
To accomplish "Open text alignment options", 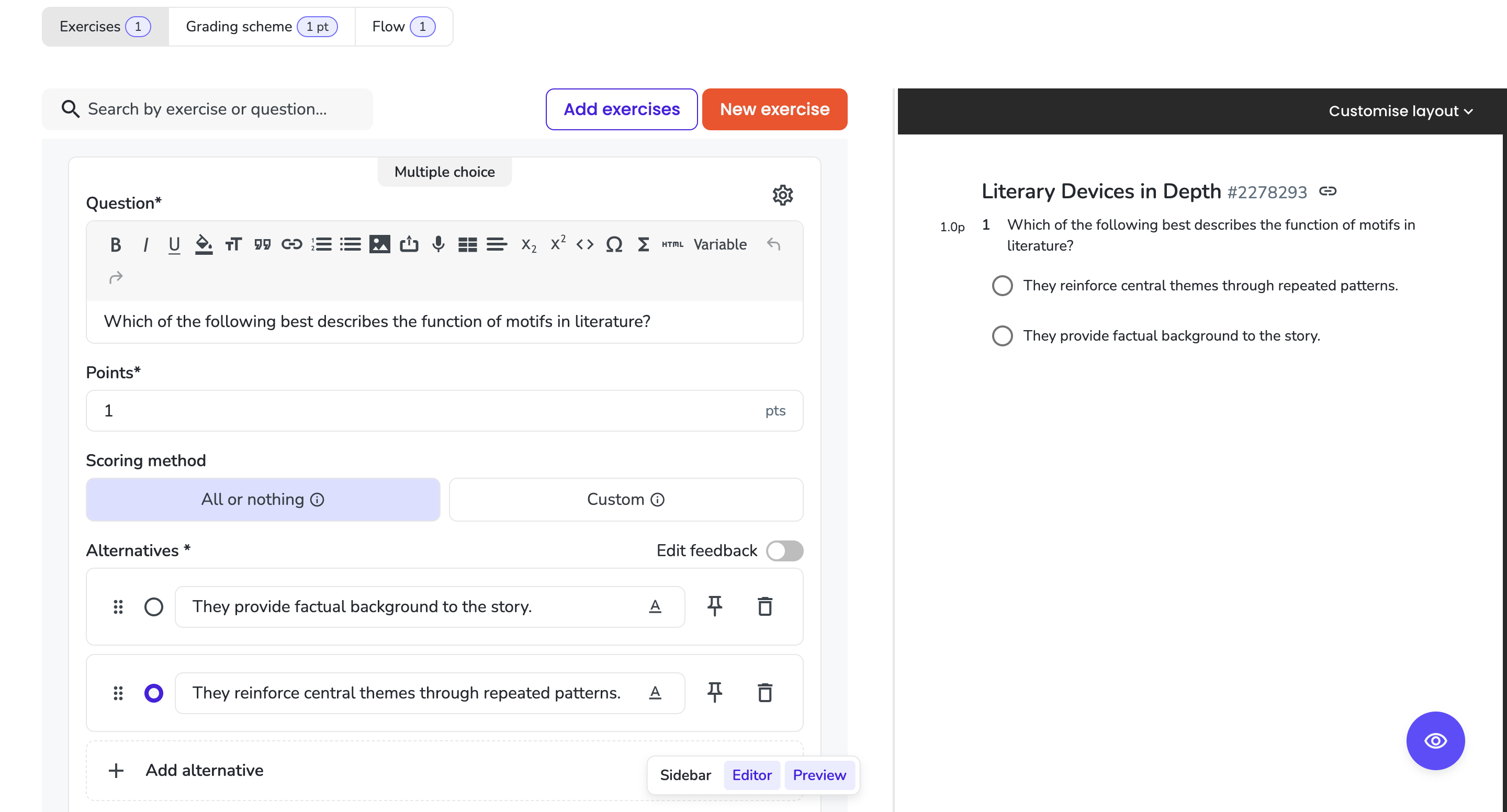I will click(x=497, y=244).
